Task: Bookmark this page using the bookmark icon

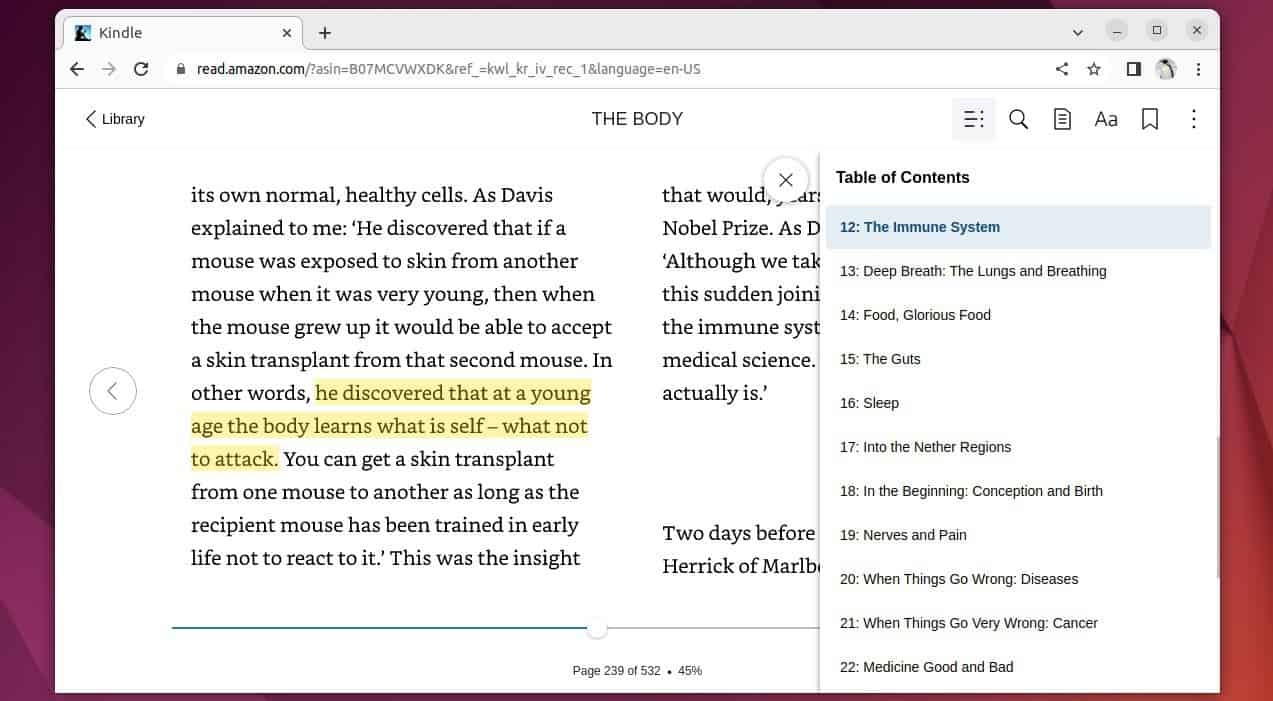Action: tap(1150, 119)
